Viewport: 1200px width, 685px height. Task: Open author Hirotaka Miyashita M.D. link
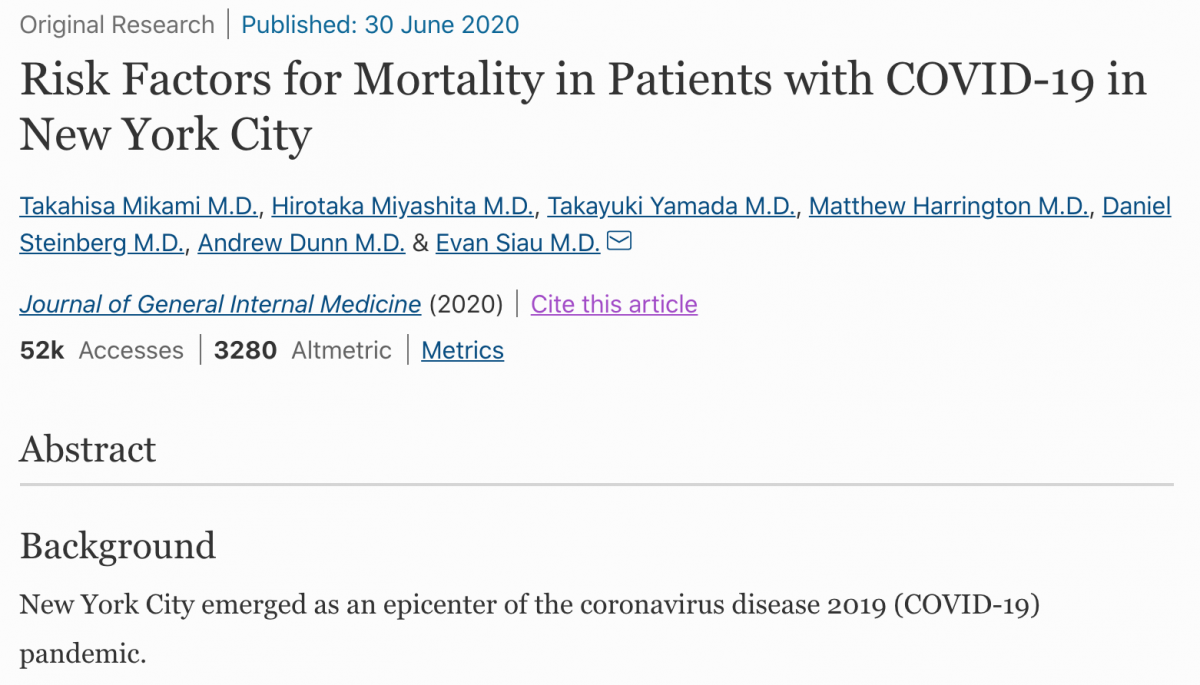tap(405, 207)
